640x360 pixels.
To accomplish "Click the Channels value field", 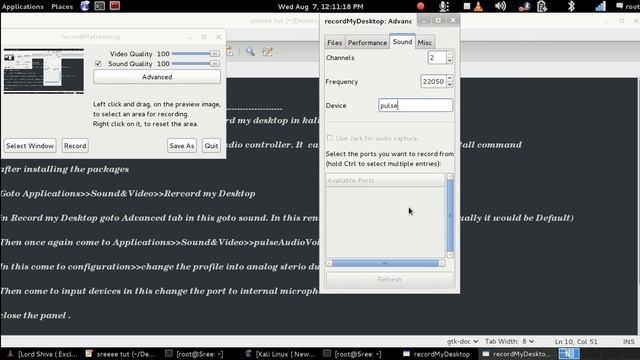I will (x=437, y=58).
